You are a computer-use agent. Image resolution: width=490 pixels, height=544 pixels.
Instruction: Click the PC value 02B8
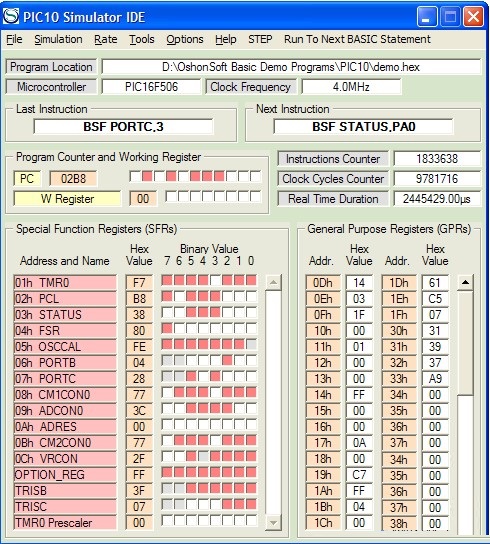pyautogui.click(x=73, y=179)
